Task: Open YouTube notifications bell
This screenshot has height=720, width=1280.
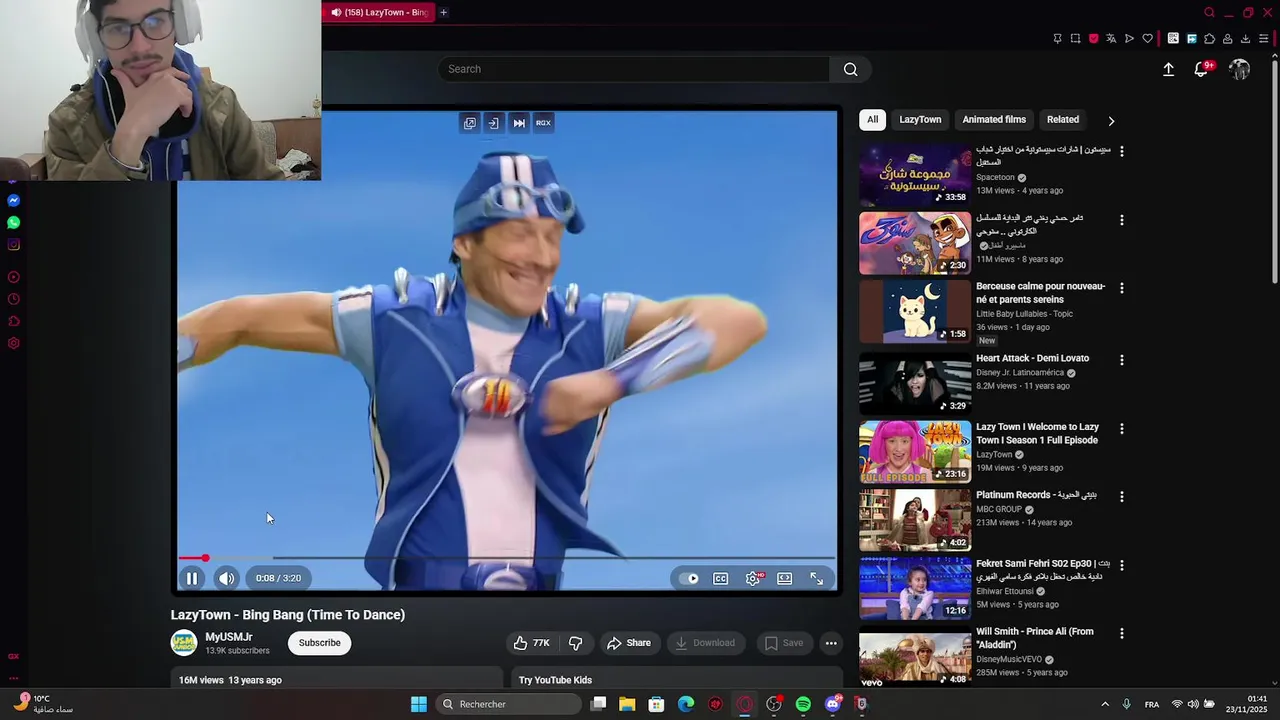Action: click(1201, 69)
